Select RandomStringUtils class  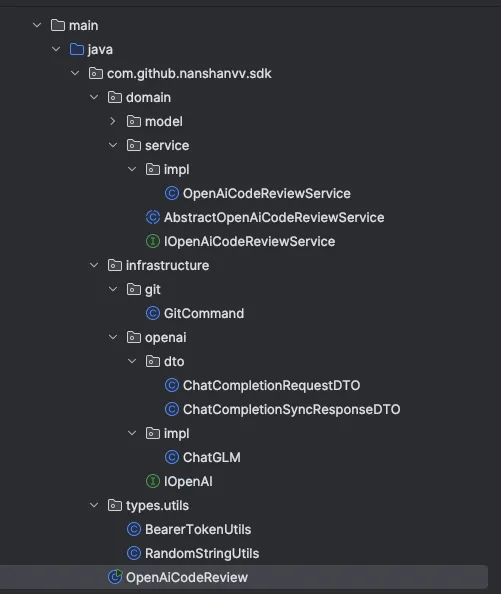pos(202,553)
